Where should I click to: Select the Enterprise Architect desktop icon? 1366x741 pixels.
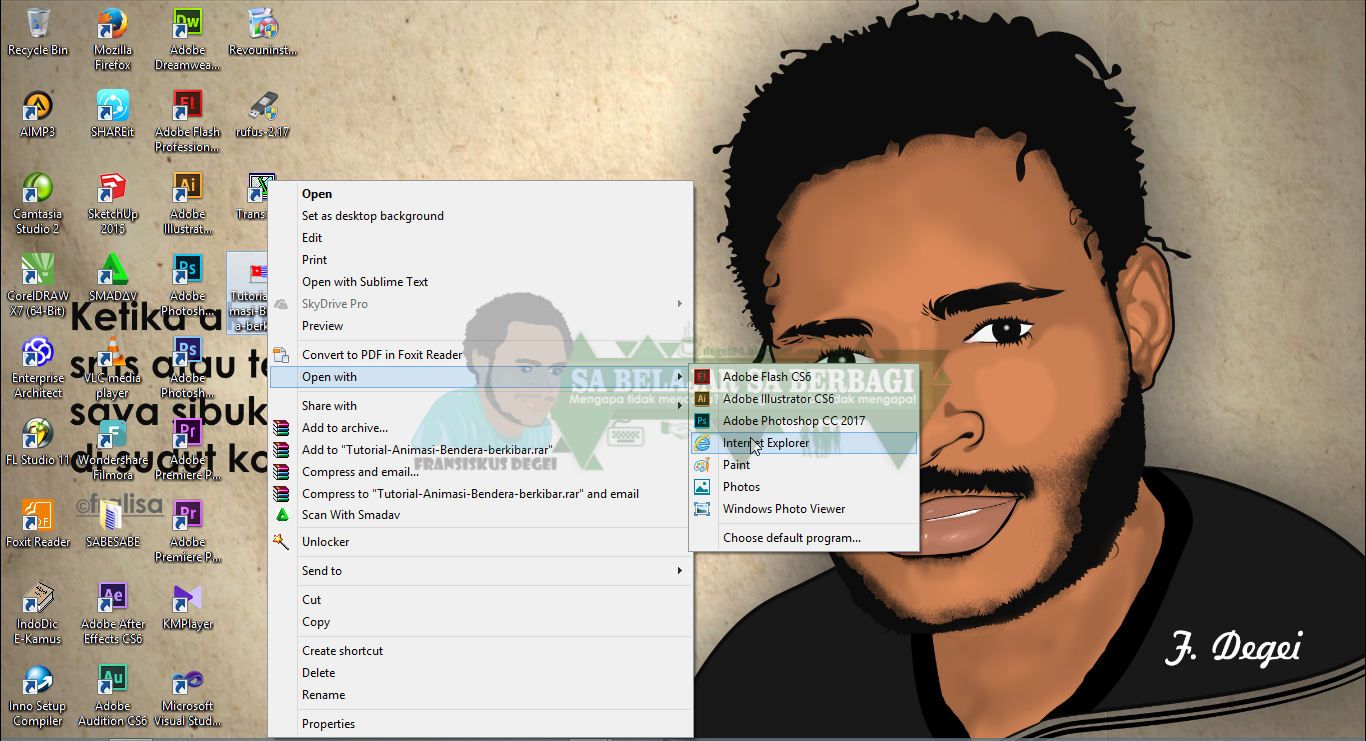point(38,367)
